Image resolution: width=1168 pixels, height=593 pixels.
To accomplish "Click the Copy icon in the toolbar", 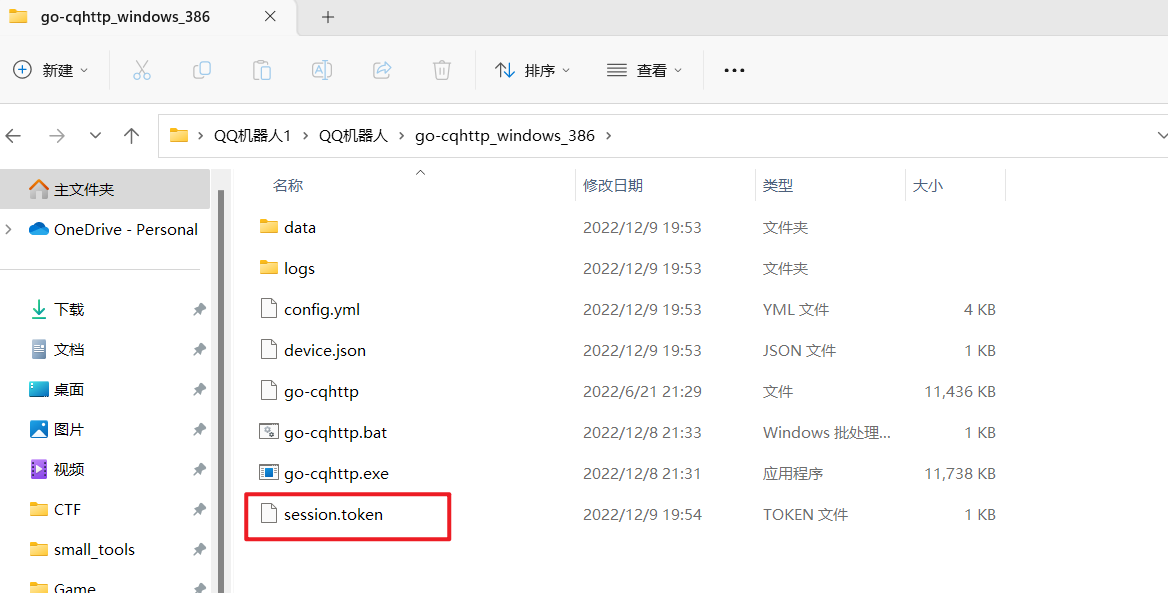I will (x=201, y=70).
